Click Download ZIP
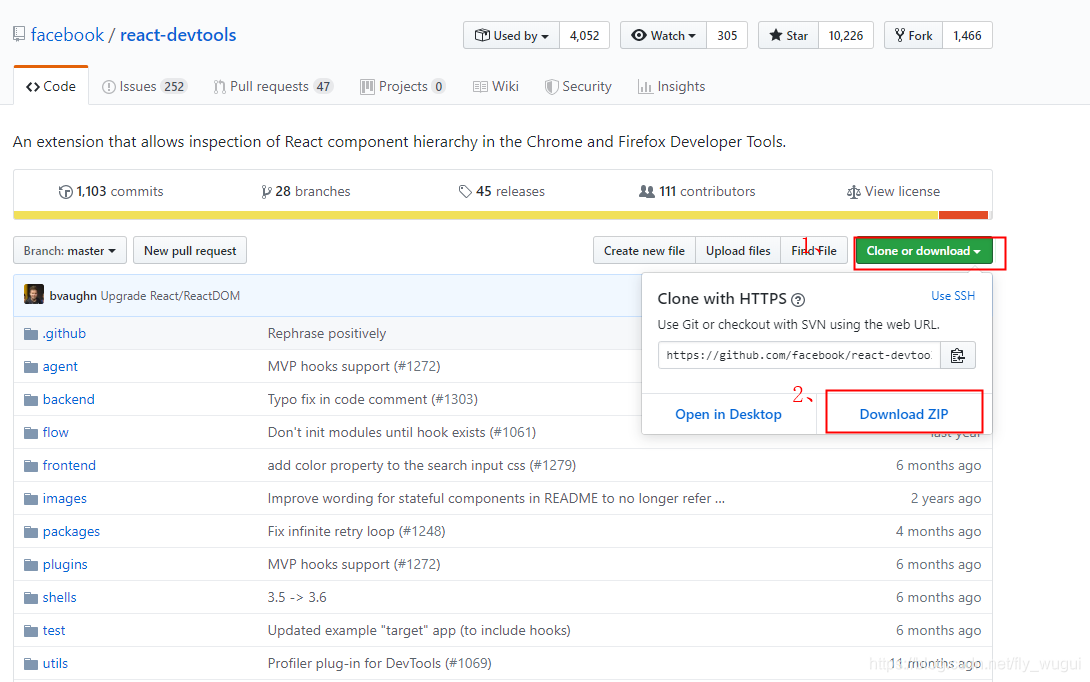1090x682 pixels. coord(904,414)
